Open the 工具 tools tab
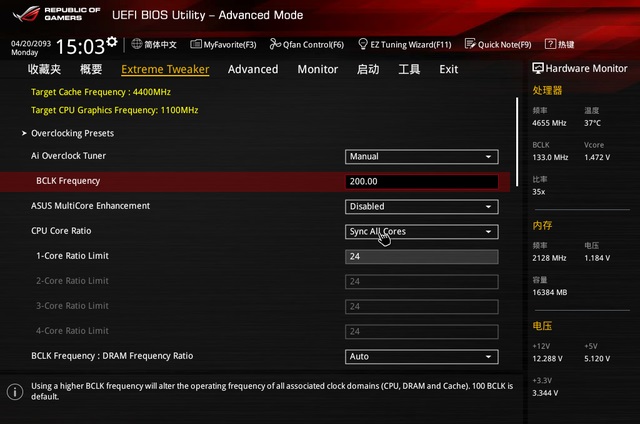640x424 pixels. click(409, 69)
